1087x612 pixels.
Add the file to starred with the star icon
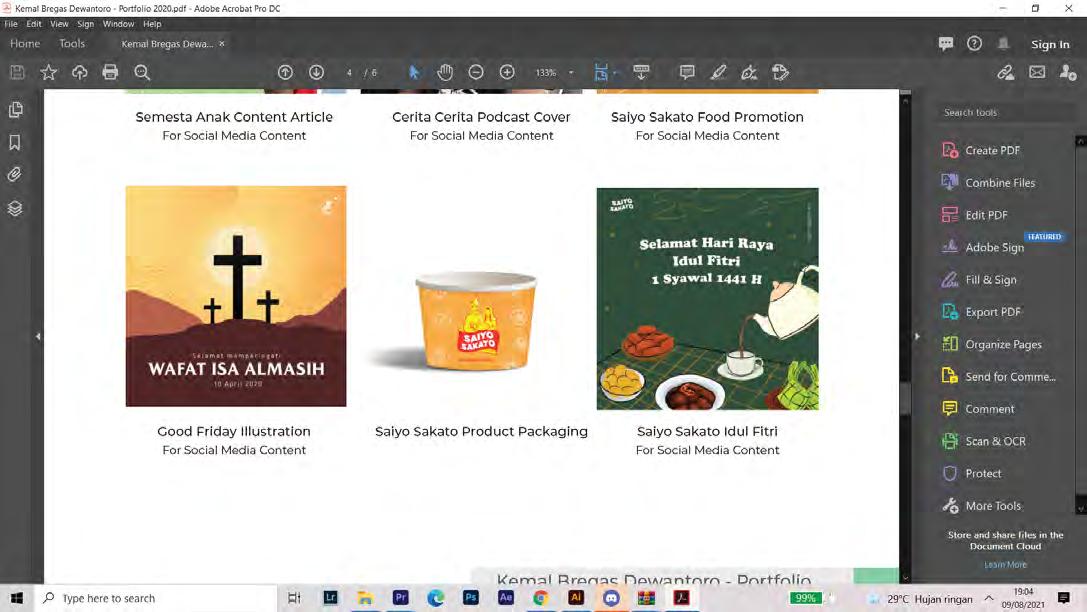pyautogui.click(x=49, y=72)
